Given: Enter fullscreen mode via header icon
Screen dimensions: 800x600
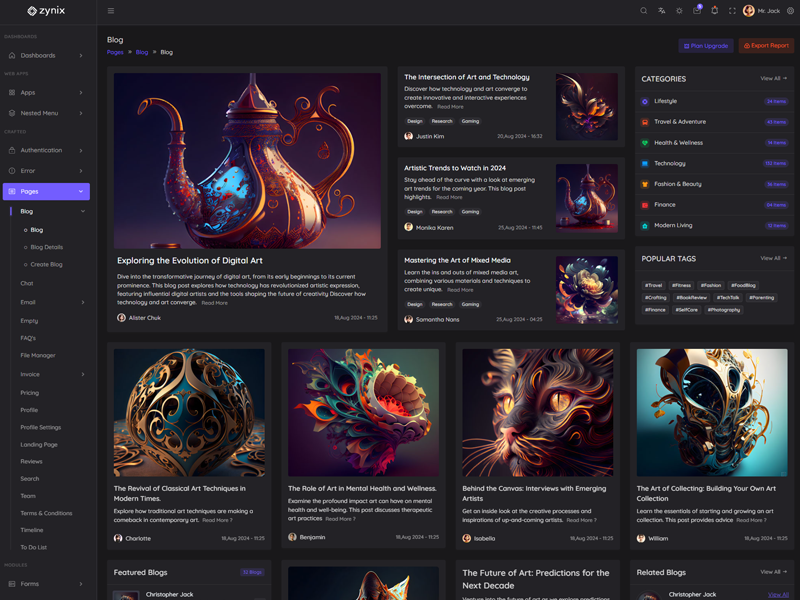Looking at the screenshot, I should click(x=732, y=11).
